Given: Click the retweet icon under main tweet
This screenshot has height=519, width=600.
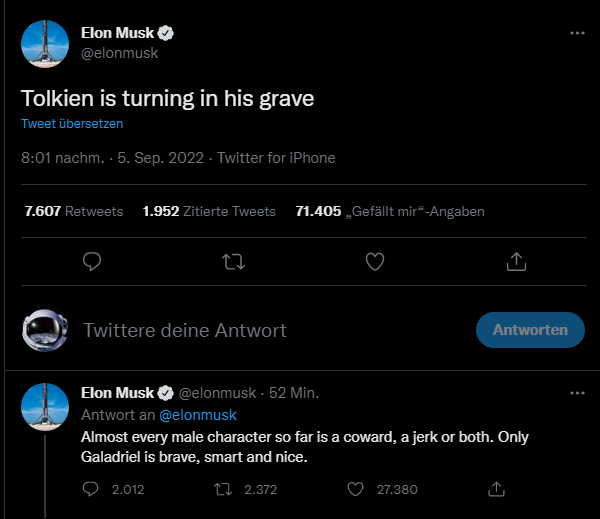Looking at the screenshot, I should point(233,262).
